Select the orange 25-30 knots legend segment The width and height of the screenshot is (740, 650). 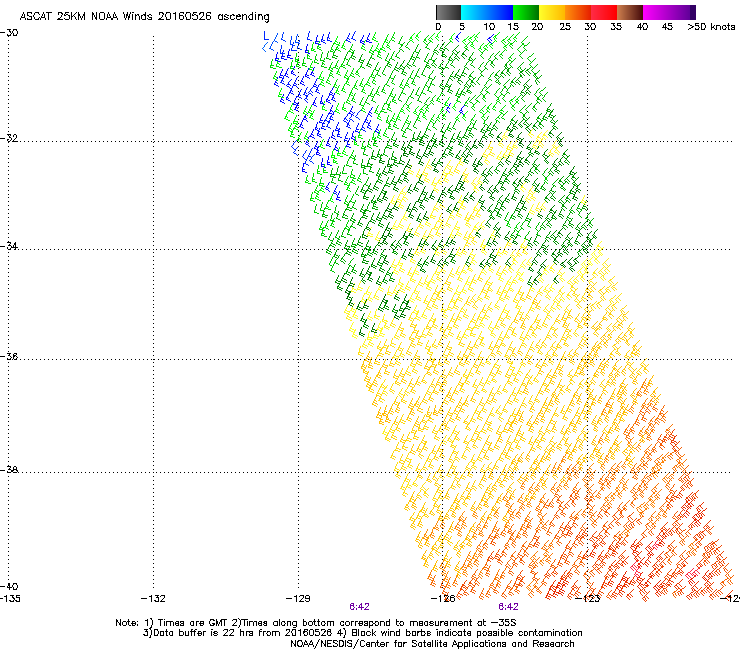pos(578,12)
